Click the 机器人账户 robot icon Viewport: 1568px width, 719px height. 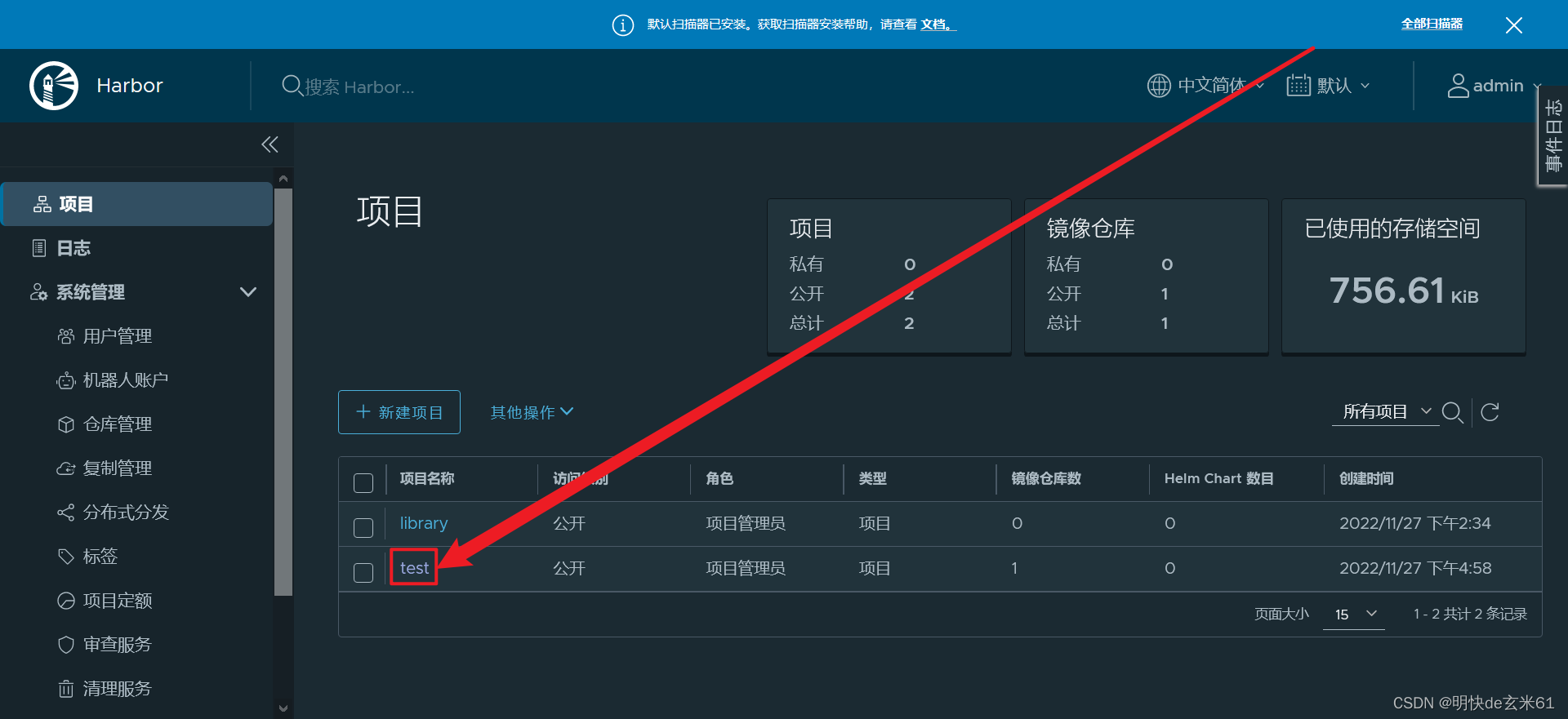click(66, 380)
